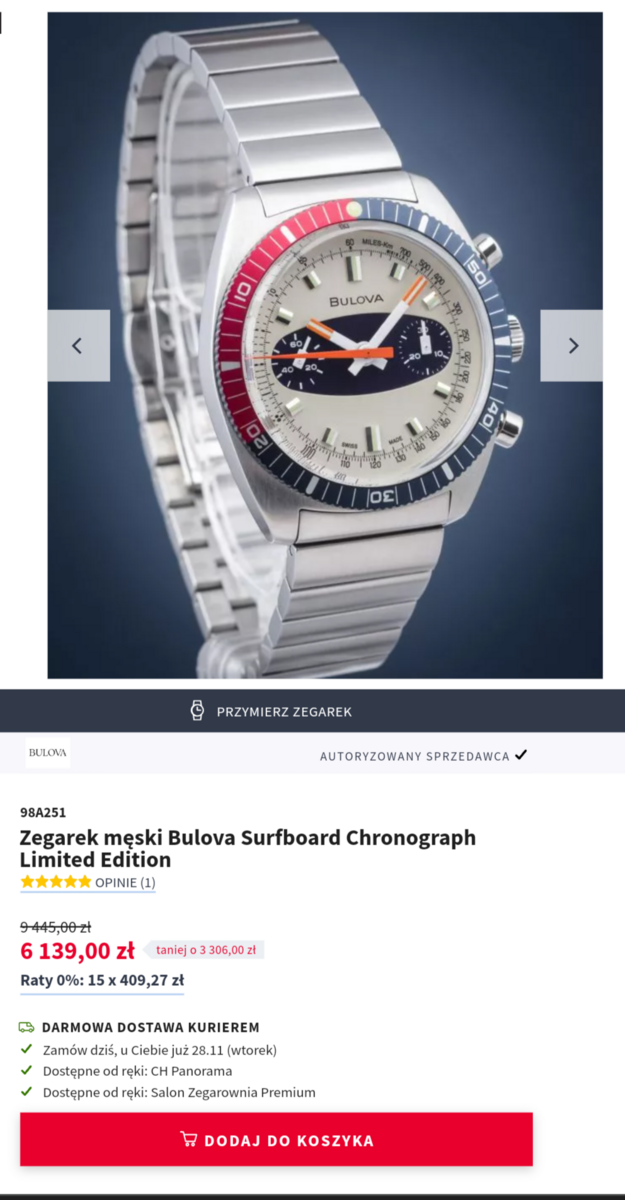625x1200 pixels.
Task: Open the OPINIE (1) reviews link
Action: point(125,883)
